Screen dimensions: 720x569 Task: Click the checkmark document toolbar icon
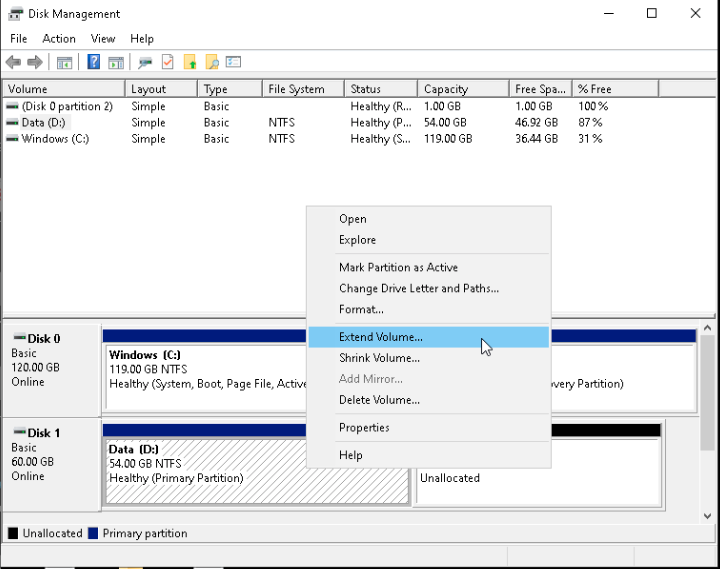(x=168, y=62)
